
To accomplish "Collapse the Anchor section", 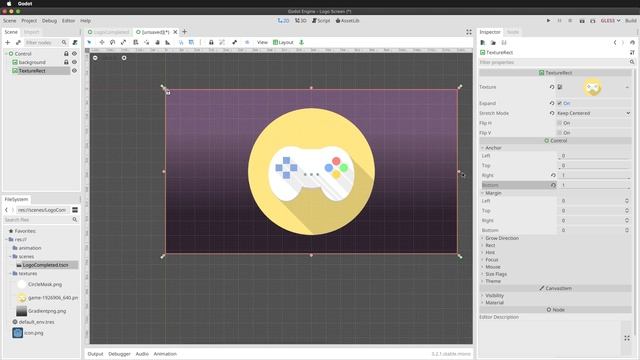I will pos(493,148).
